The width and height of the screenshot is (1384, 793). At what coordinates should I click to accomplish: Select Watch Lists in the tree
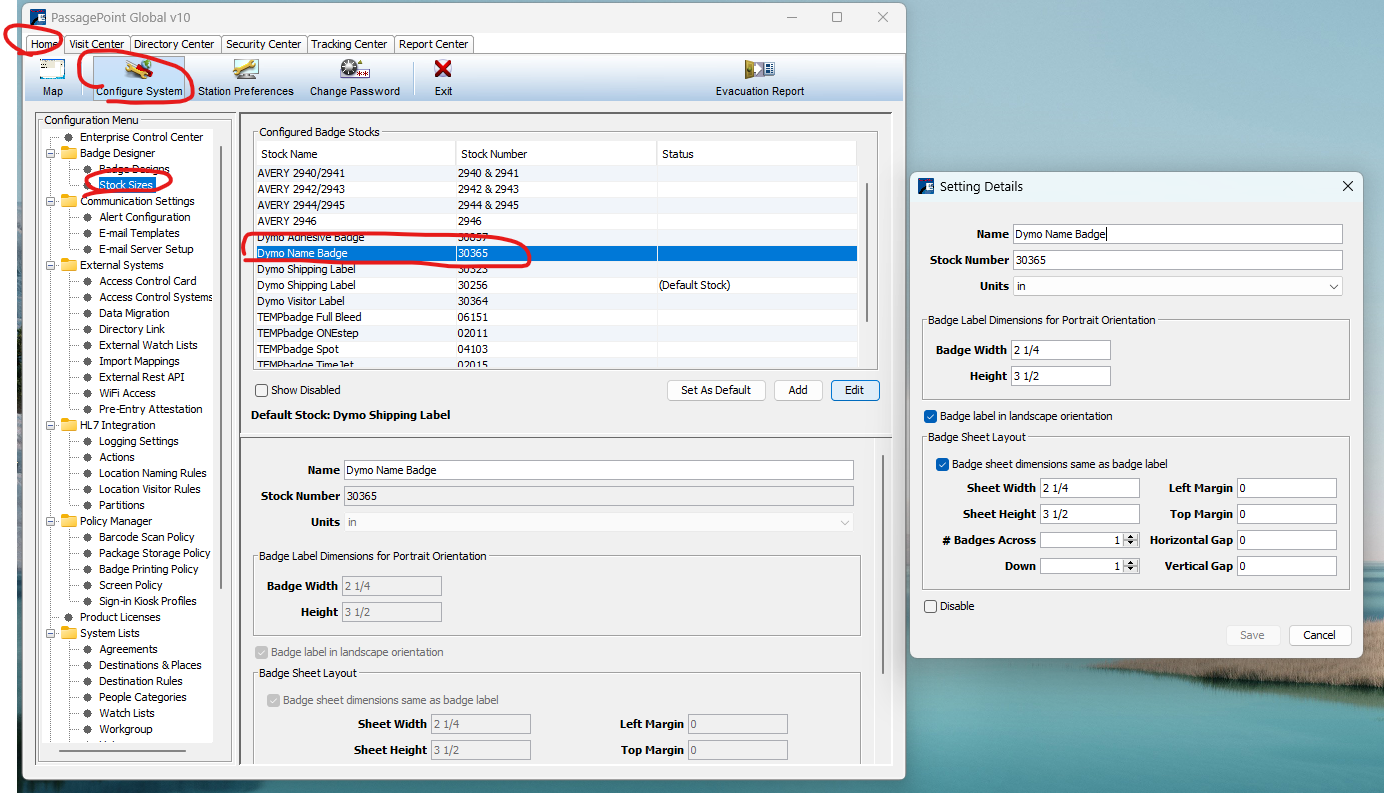point(127,713)
